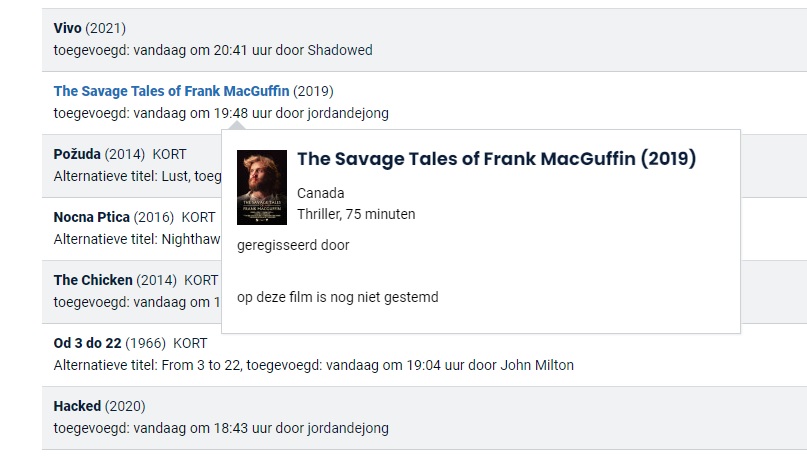Viewport: 807px width, 457px height.
Task: Click the KORT label beside Nocna Ptica
Action: coord(198,217)
